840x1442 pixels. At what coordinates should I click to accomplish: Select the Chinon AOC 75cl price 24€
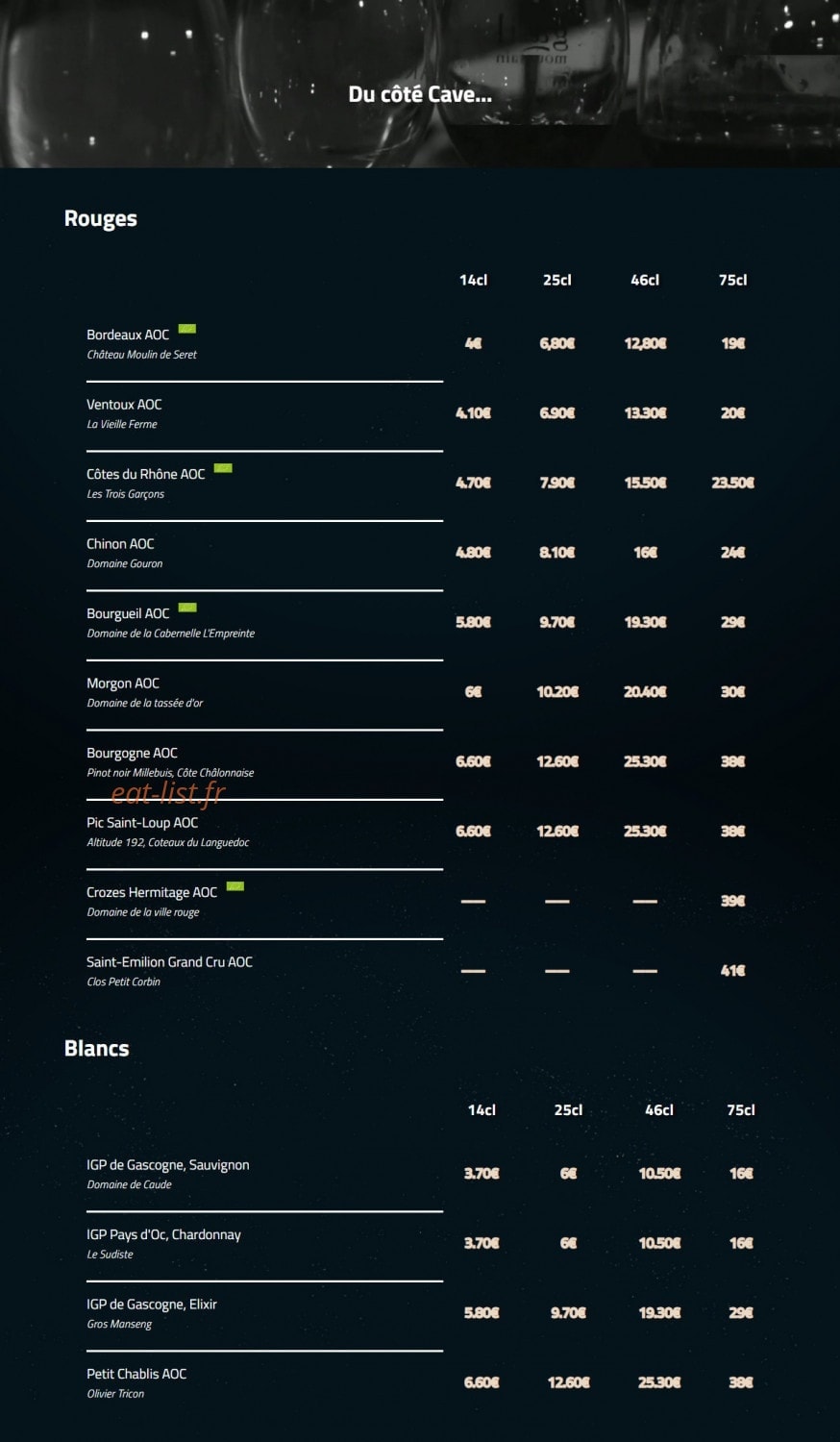tap(732, 553)
